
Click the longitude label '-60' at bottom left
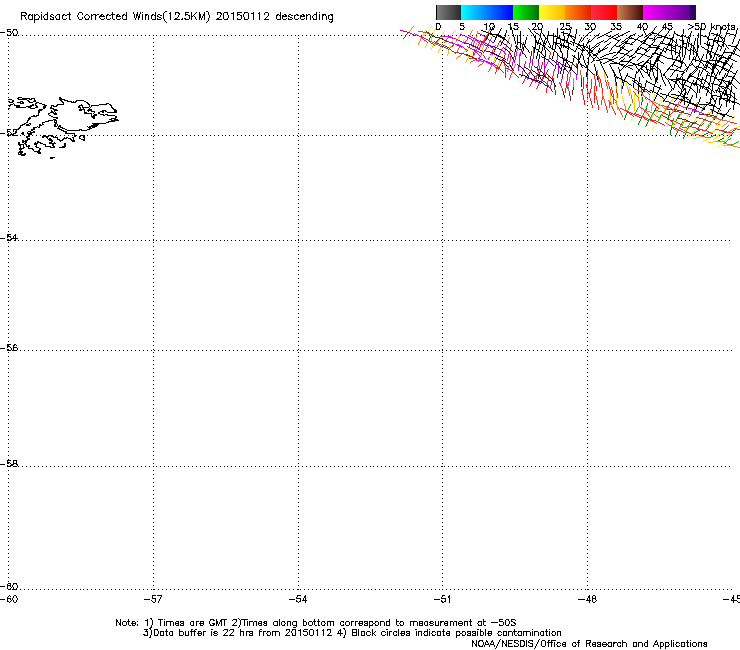pyautogui.click(x=9, y=599)
